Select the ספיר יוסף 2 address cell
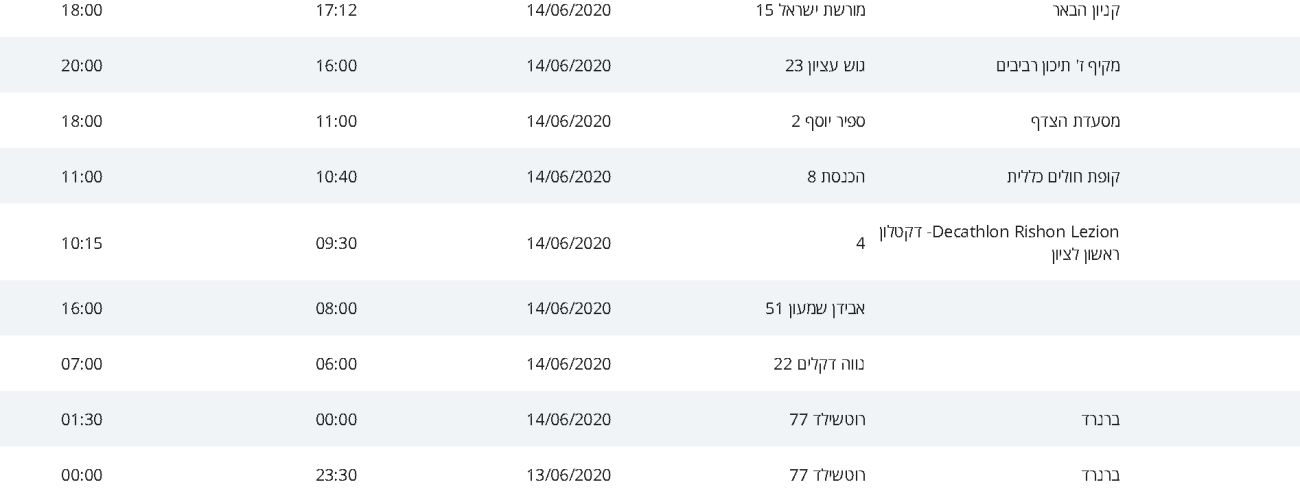 [x=828, y=122]
